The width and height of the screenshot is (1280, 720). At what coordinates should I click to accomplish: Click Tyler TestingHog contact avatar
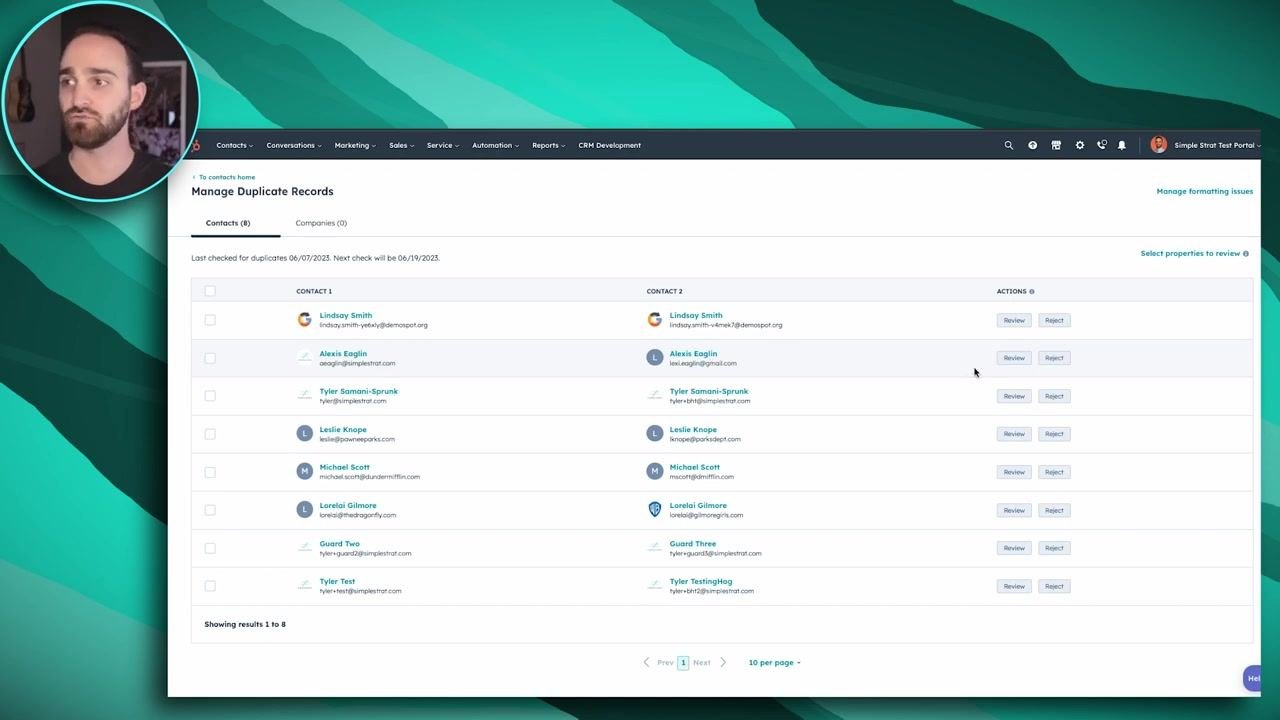654,586
